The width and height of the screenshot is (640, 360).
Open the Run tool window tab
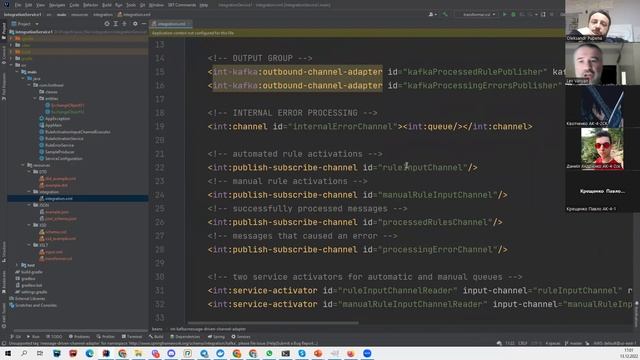pos(33,337)
